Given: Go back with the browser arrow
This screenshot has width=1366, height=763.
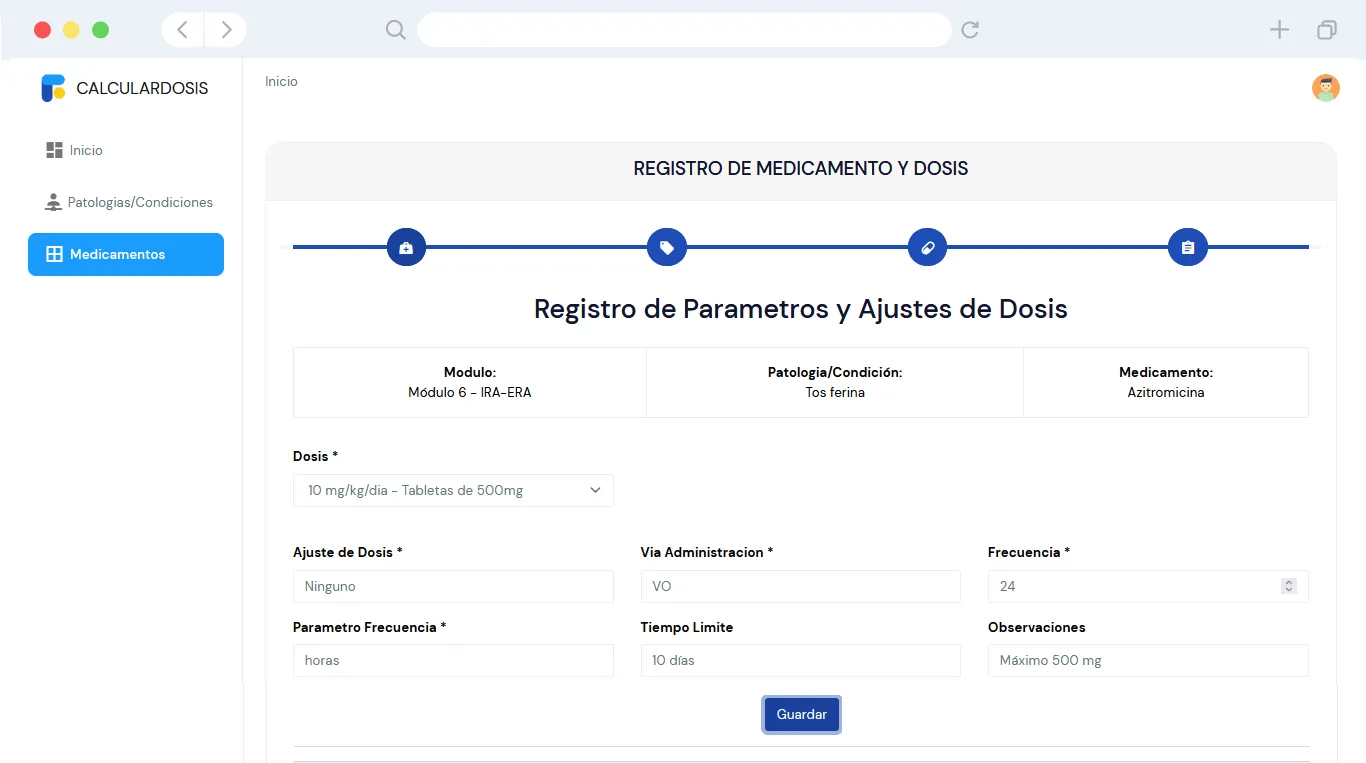Looking at the screenshot, I should (x=183, y=30).
